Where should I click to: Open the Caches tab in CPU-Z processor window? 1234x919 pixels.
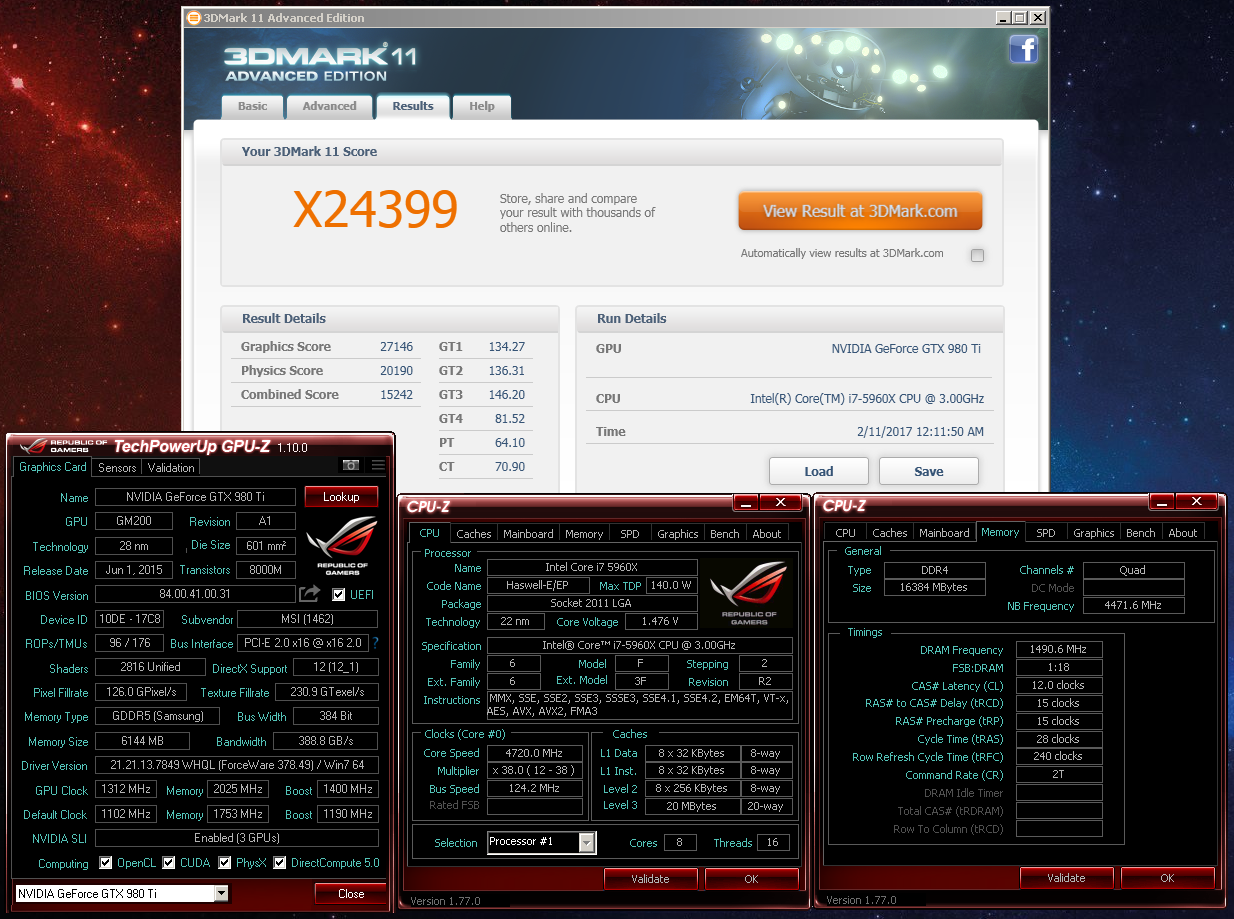pyautogui.click(x=474, y=534)
